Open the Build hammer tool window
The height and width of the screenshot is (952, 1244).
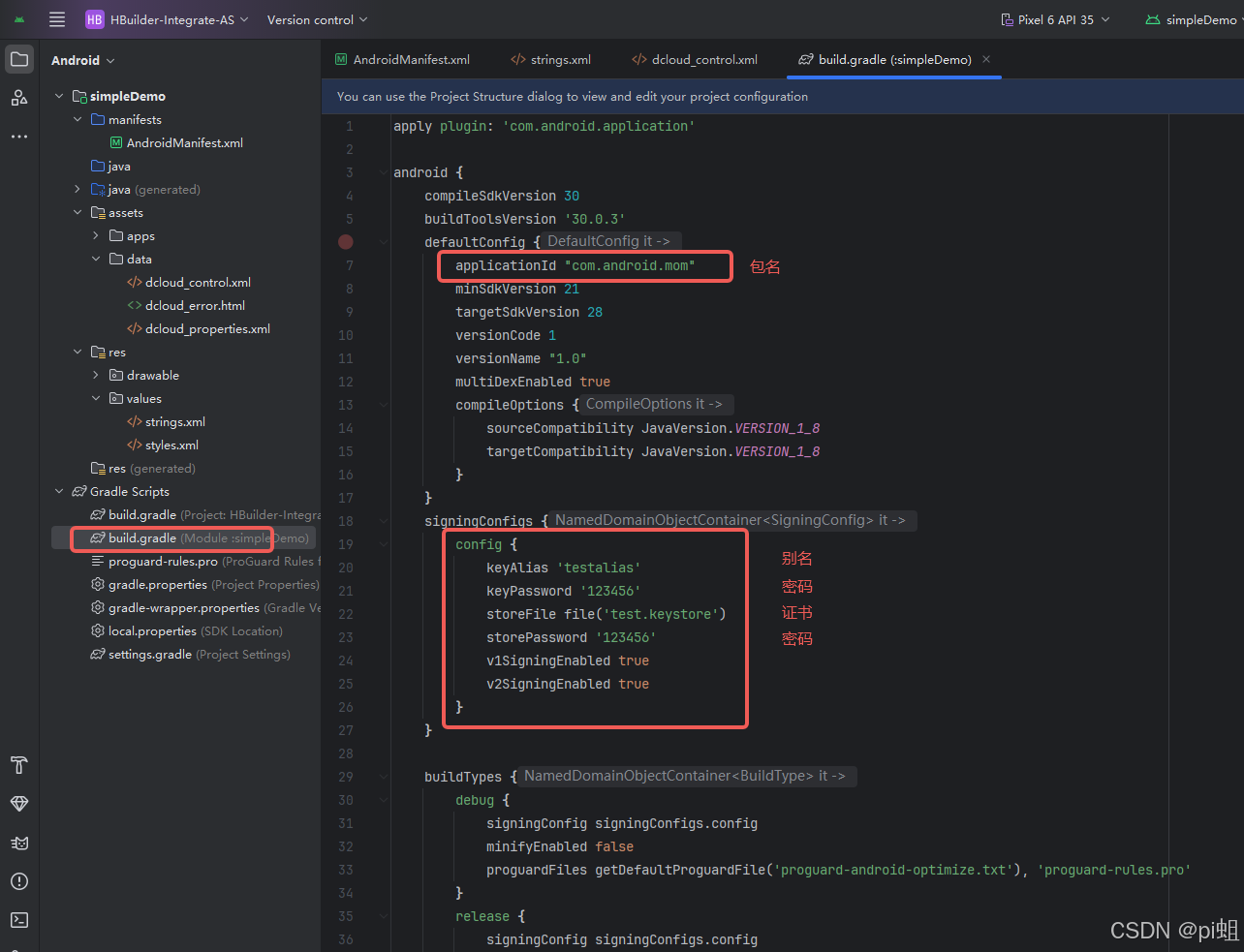click(x=19, y=765)
